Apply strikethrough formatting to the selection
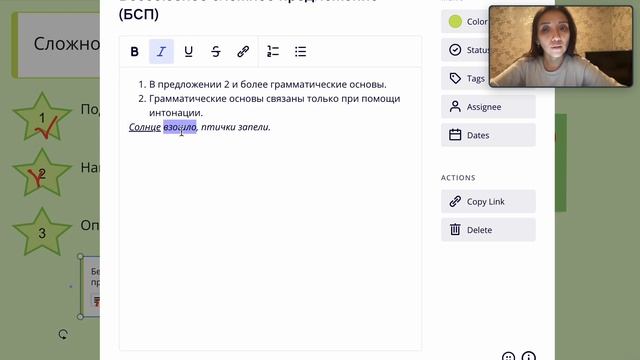This screenshot has width=640, height=360. tap(216, 51)
